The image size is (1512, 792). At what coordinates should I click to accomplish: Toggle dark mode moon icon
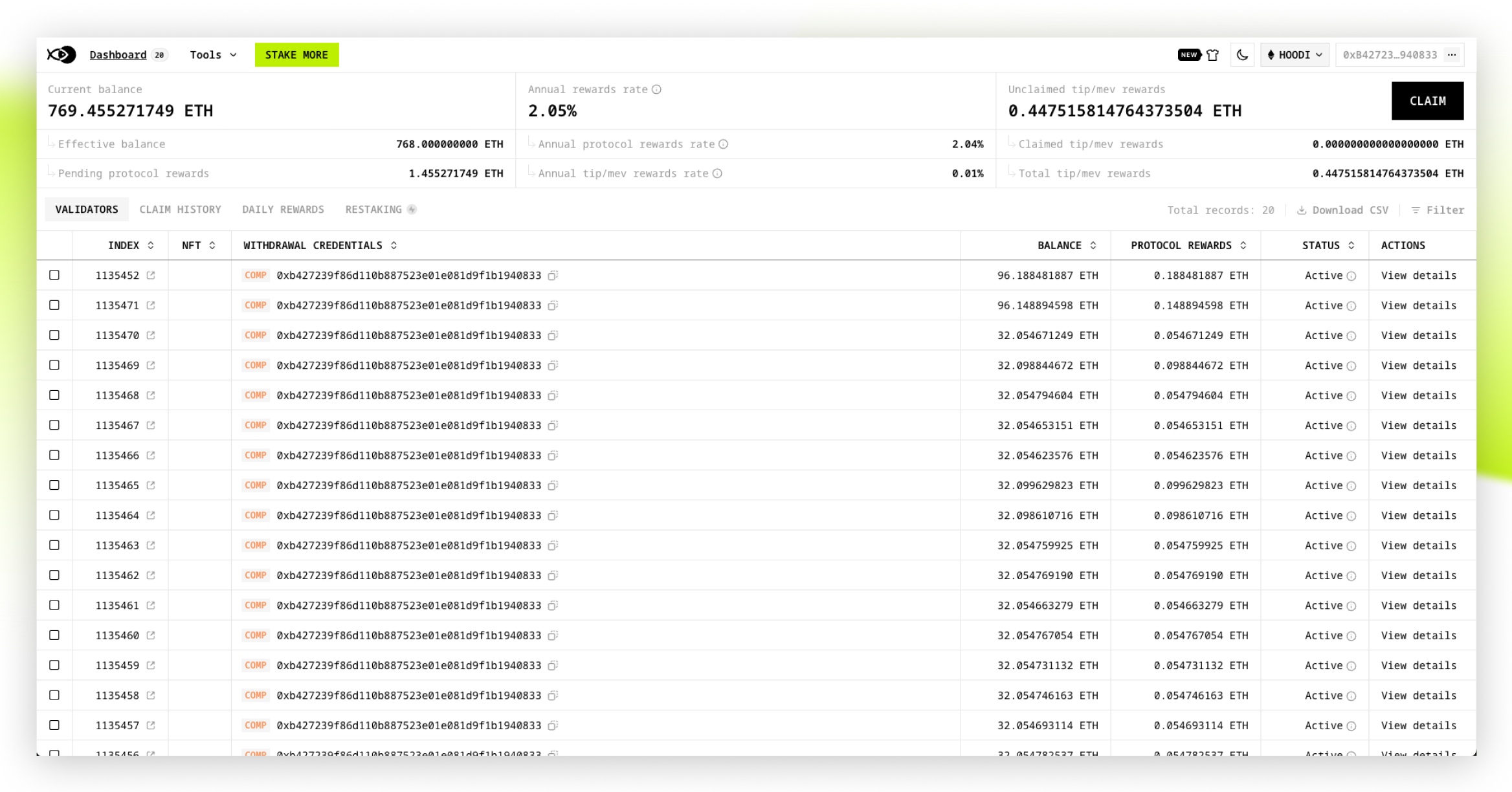[x=1241, y=55]
